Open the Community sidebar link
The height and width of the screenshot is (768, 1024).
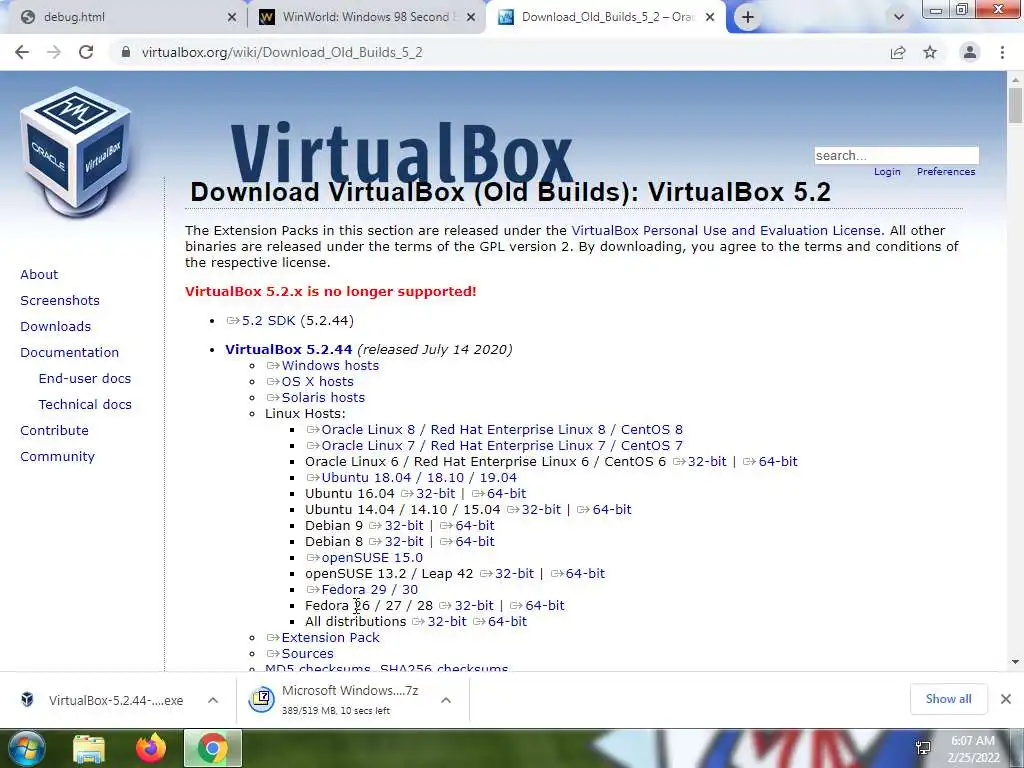pos(57,456)
